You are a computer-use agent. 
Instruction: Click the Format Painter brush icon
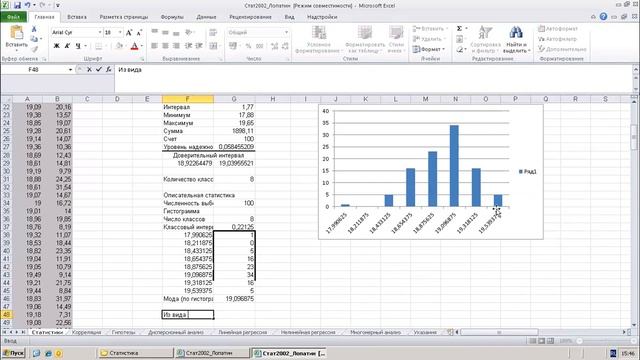click(x=34, y=49)
